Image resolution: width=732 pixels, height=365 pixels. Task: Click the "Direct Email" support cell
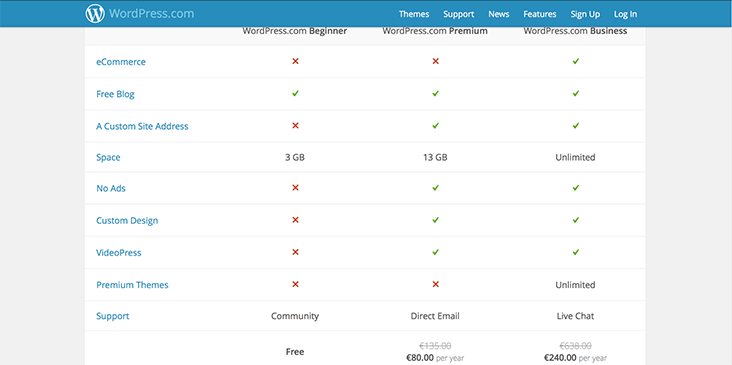coord(435,316)
